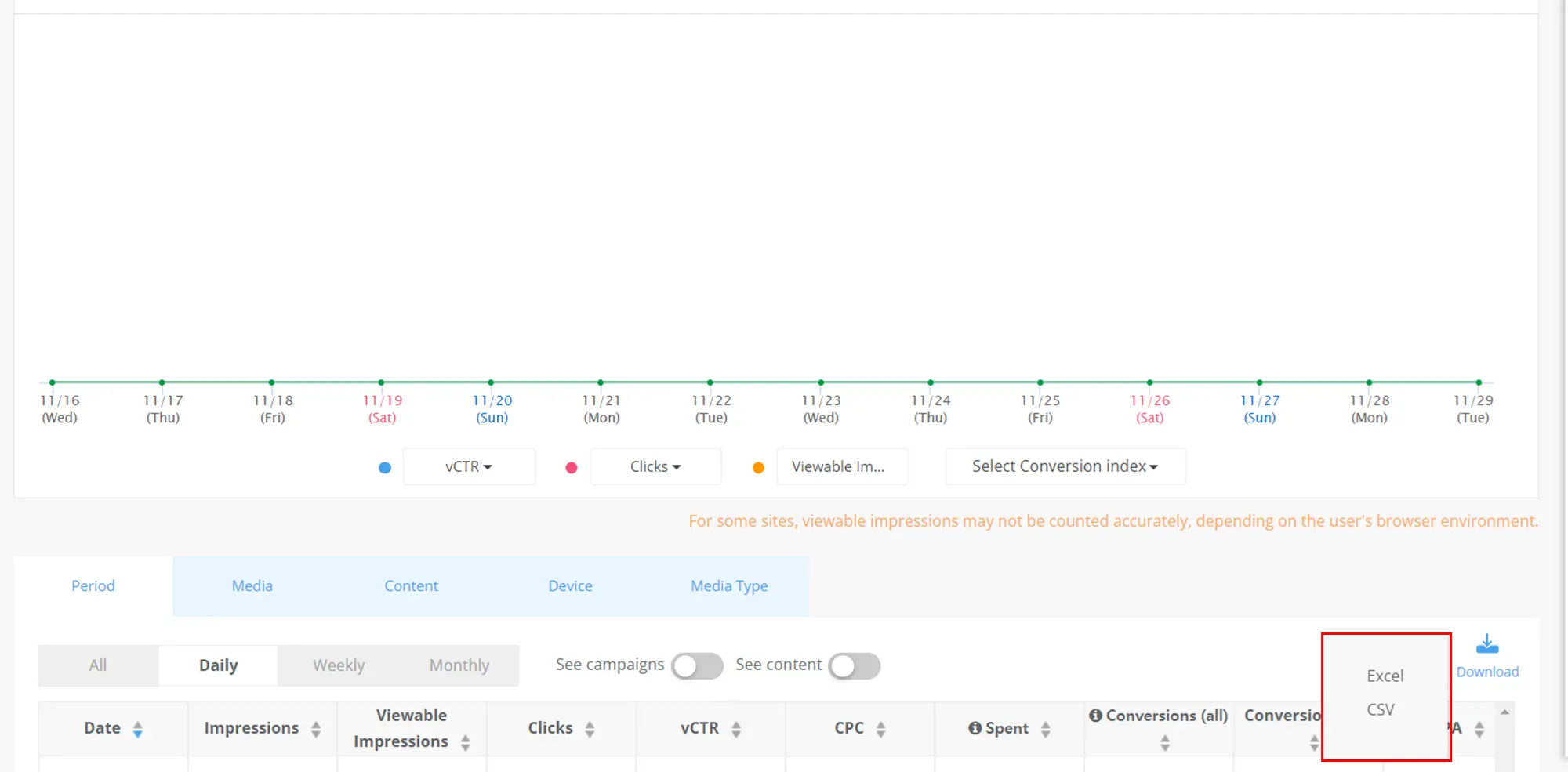Viewport: 1568px width, 772px height.
Task: Click the Viewable Impressions sort arrows
Action: pos(466,743)
